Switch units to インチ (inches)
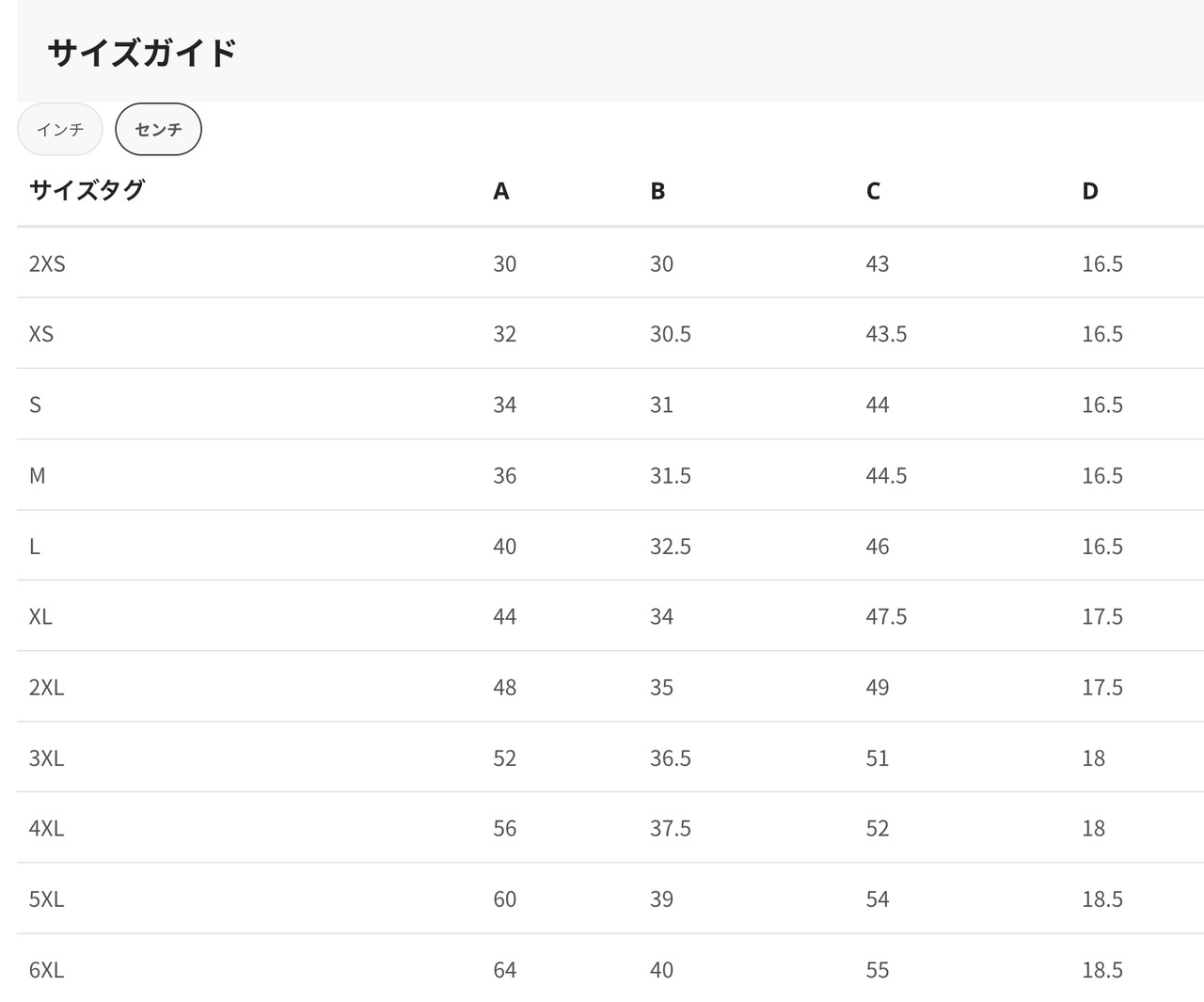1204x1002 pixels. [x=60, y=130]
